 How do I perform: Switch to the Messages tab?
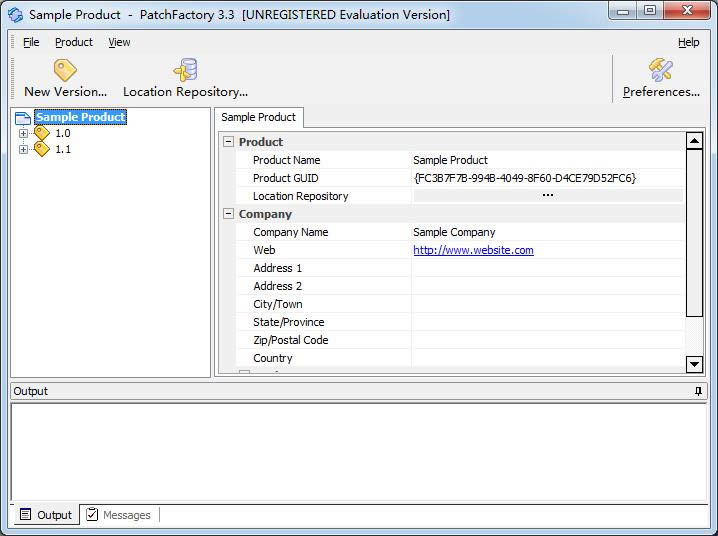[119, 515]
